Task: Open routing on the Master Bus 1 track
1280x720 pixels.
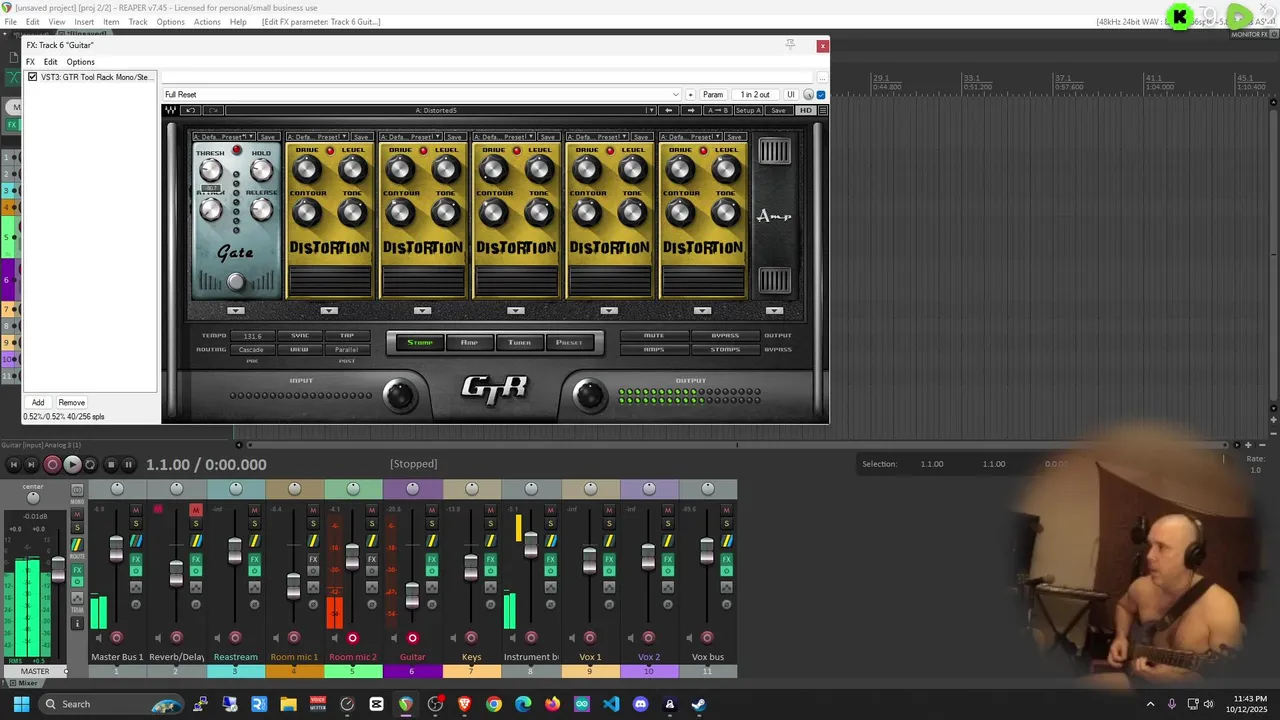Action: (136, 541)
